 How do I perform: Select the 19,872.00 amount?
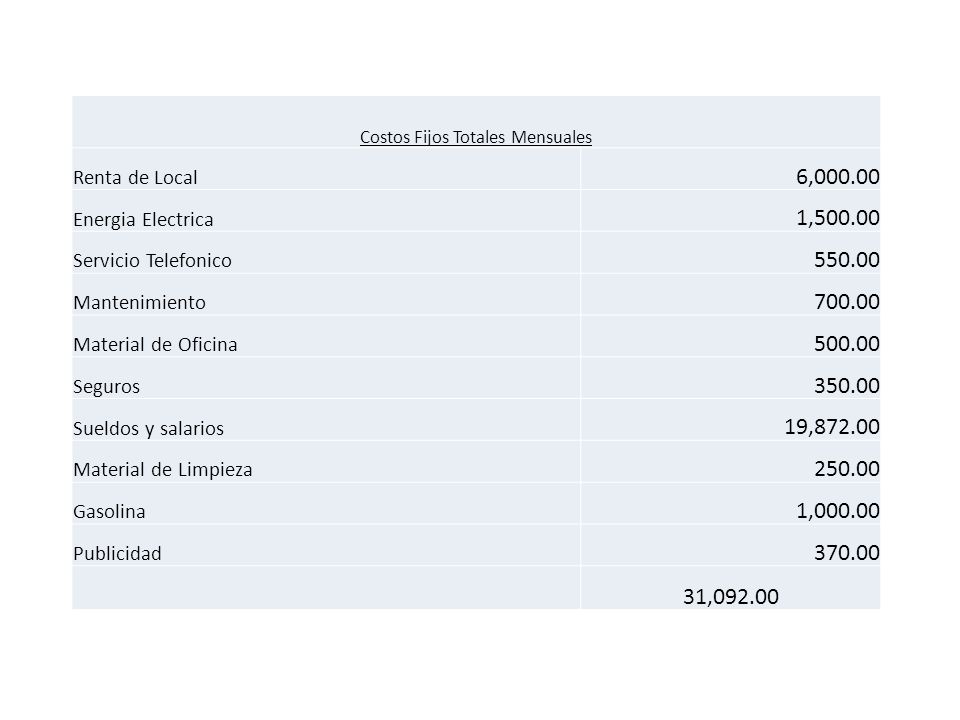(x=832, y=427)
